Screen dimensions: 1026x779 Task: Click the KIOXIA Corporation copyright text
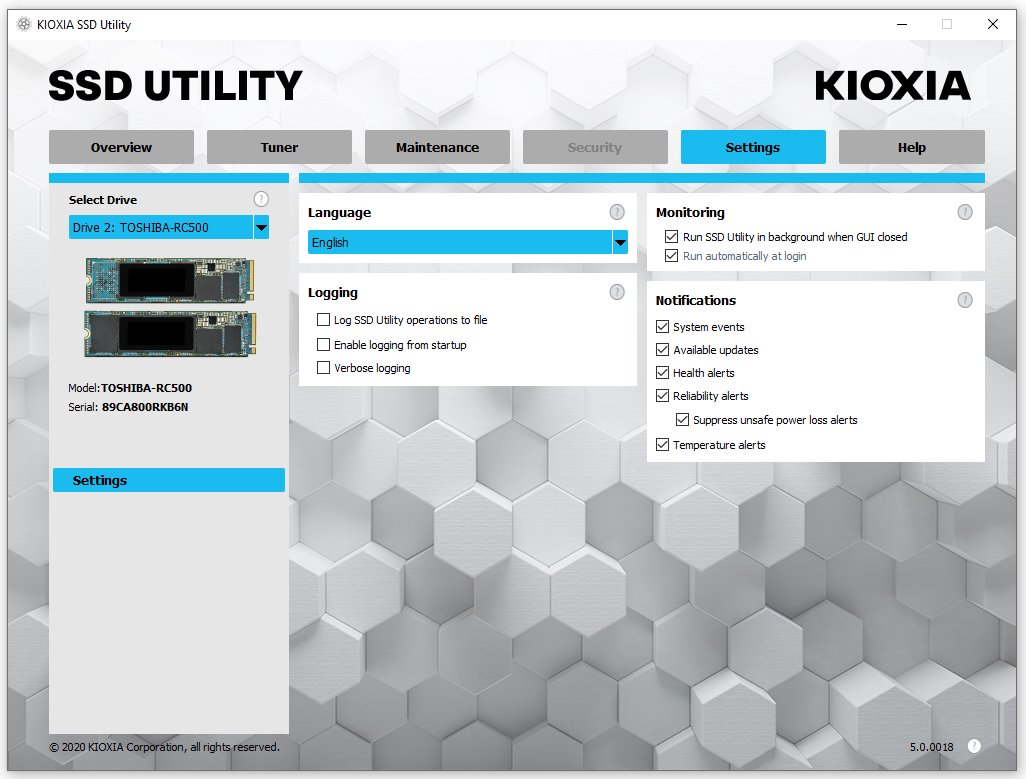(x=164, y=747)
